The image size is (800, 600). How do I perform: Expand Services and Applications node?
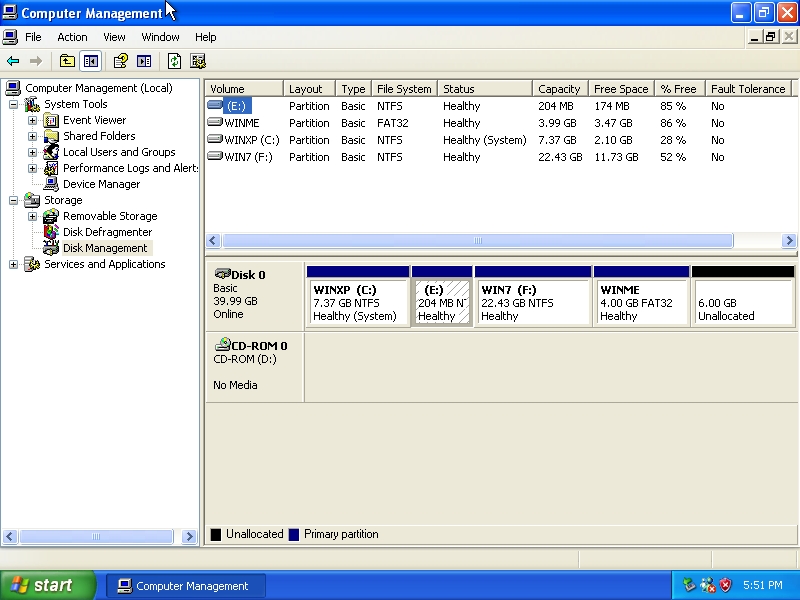click(13, 264)
